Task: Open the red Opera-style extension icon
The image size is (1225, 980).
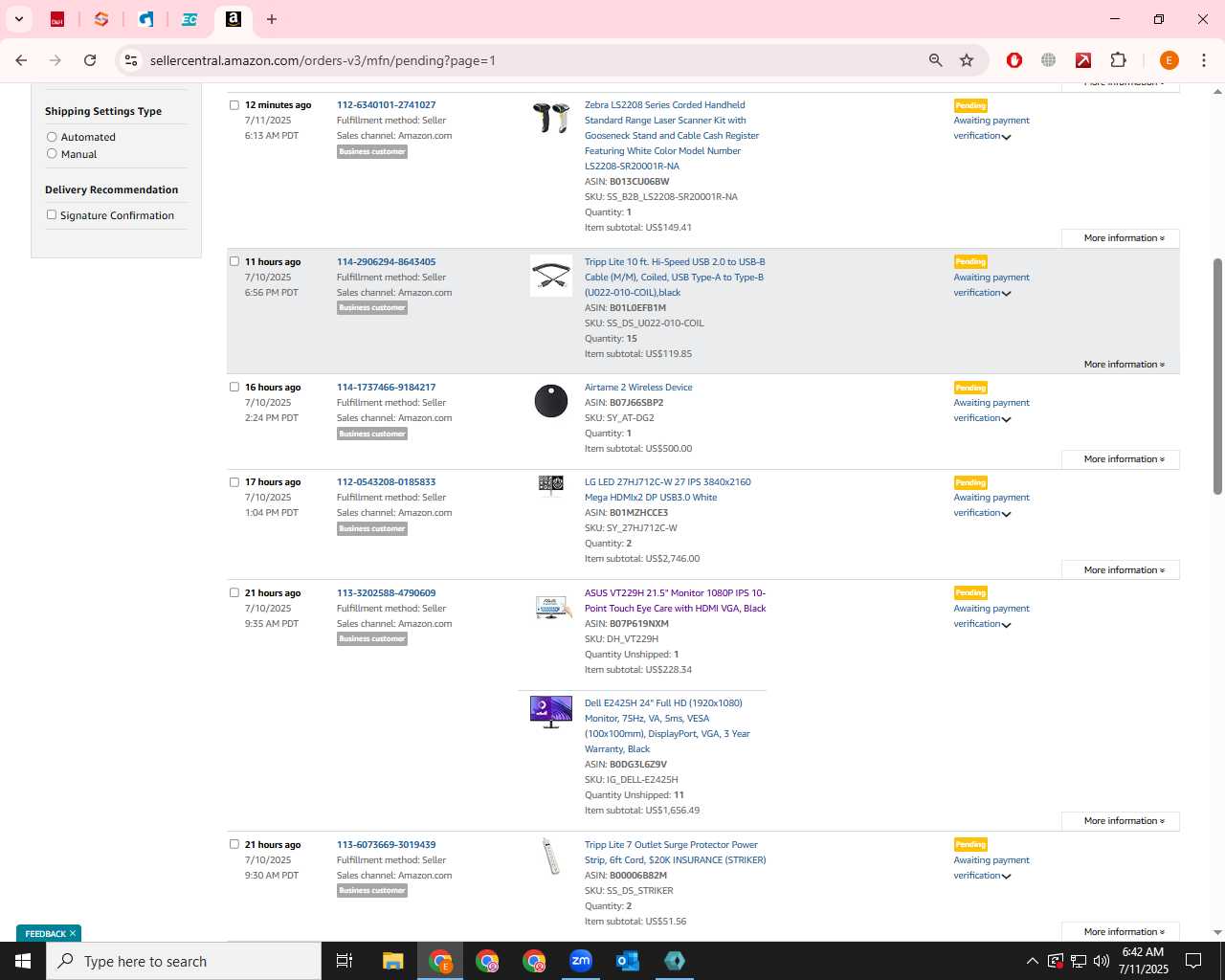Action: point(1014,60)
